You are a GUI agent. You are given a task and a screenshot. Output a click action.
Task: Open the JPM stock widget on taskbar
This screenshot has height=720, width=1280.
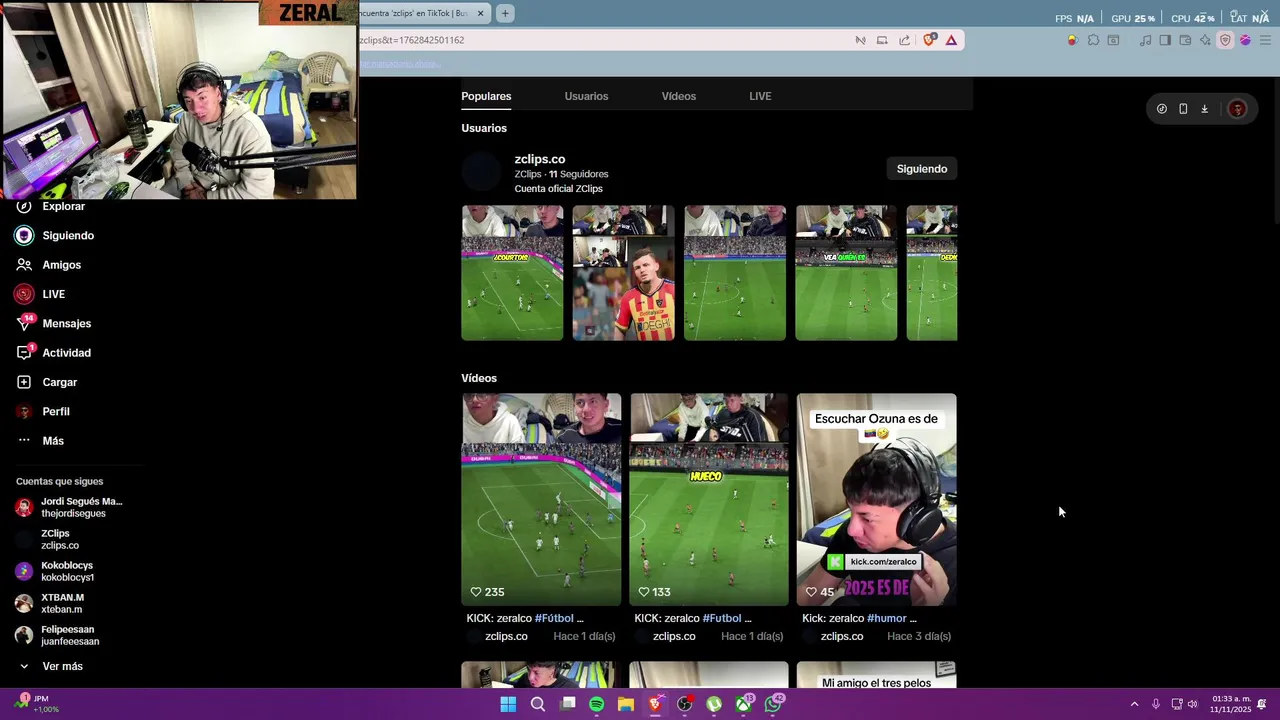coord(36,704)
